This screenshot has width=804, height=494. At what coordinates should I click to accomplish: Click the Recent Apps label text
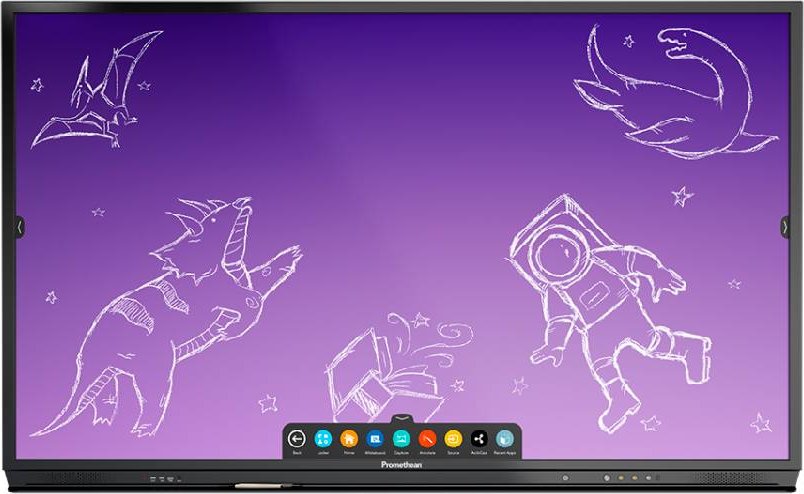[x=505, y=453]
